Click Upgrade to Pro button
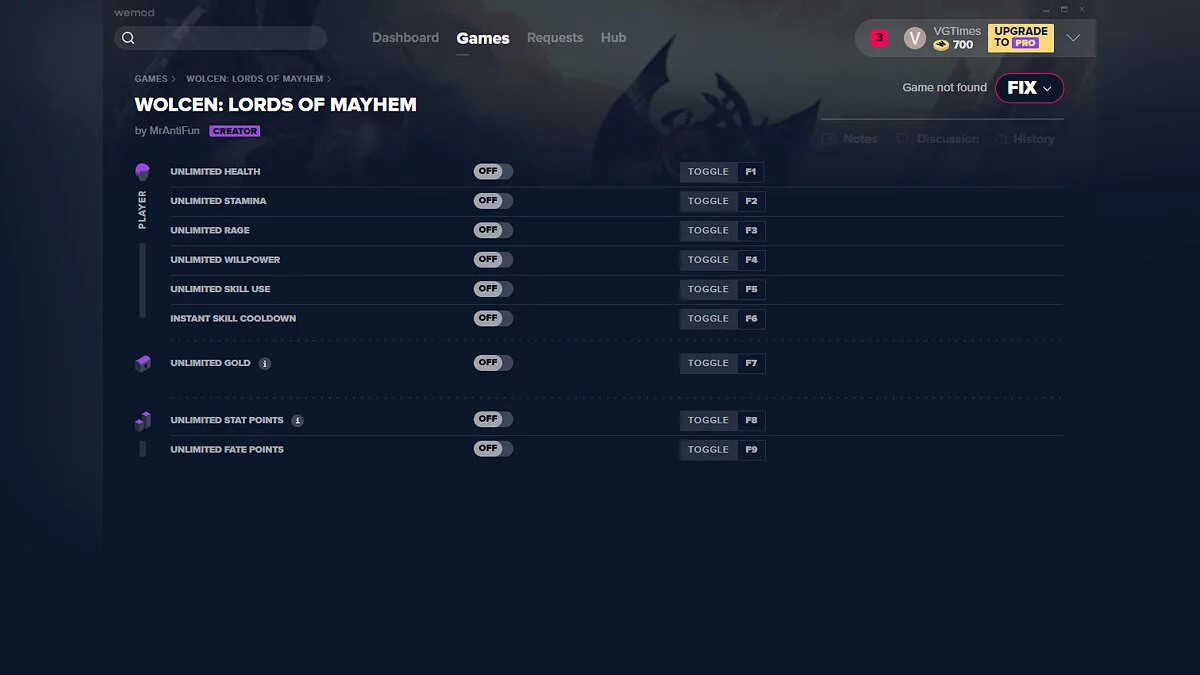This screenshot has height=675, width=1200. (1020, 38)
